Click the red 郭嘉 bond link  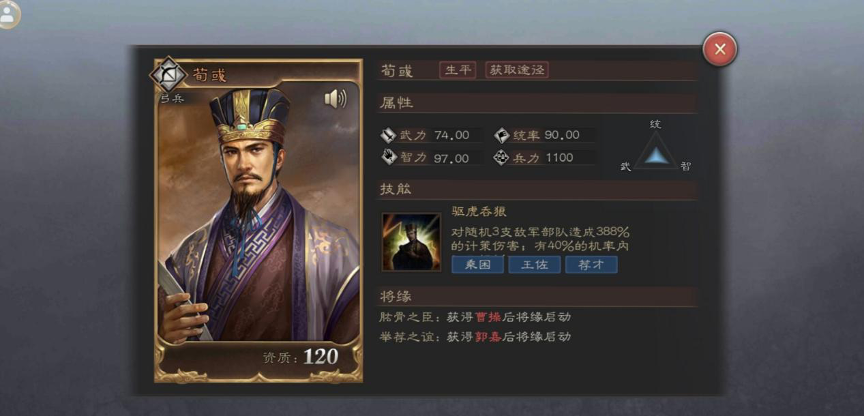(488, 337)
